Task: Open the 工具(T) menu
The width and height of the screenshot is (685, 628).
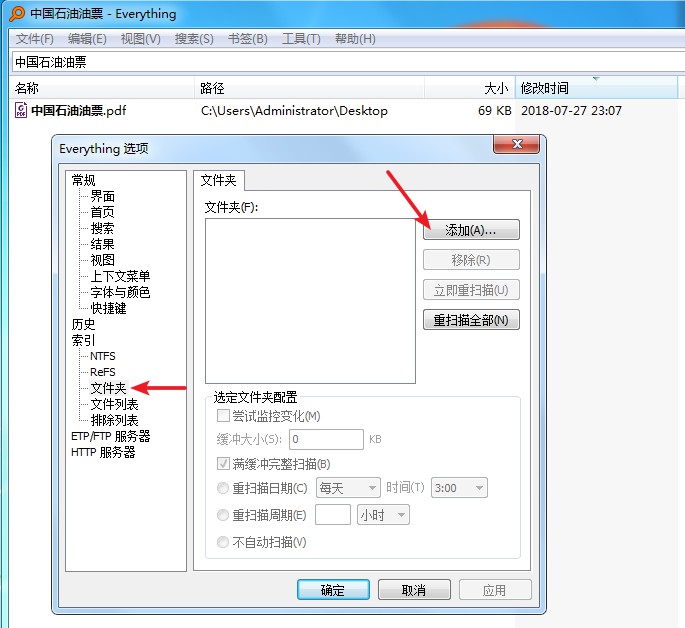Action: pos(301,39)
